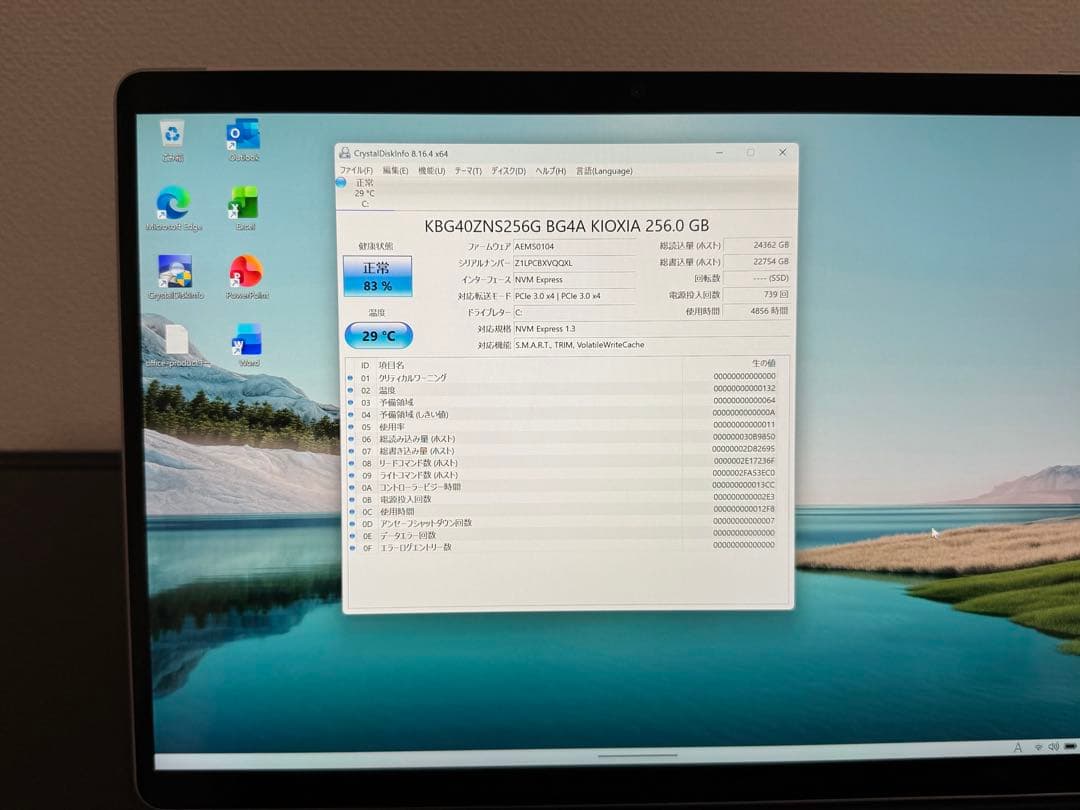Click the total host writes value 22754 GB
This screenshot has width=1080, height=810.
point(757,262)
